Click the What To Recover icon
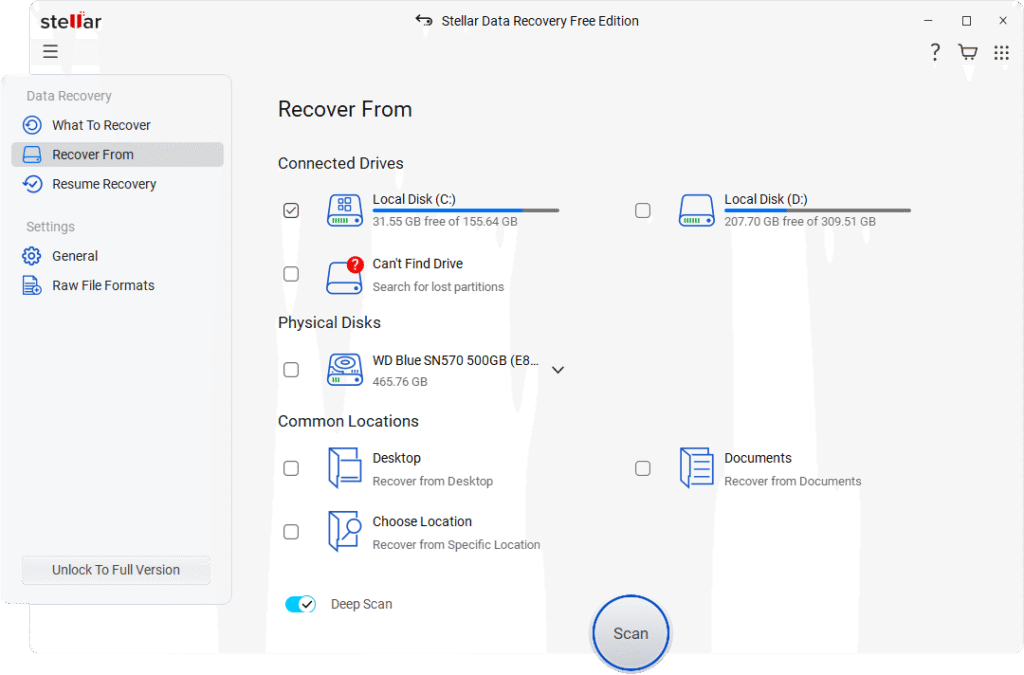The image size is (1024, 675). 32,125
